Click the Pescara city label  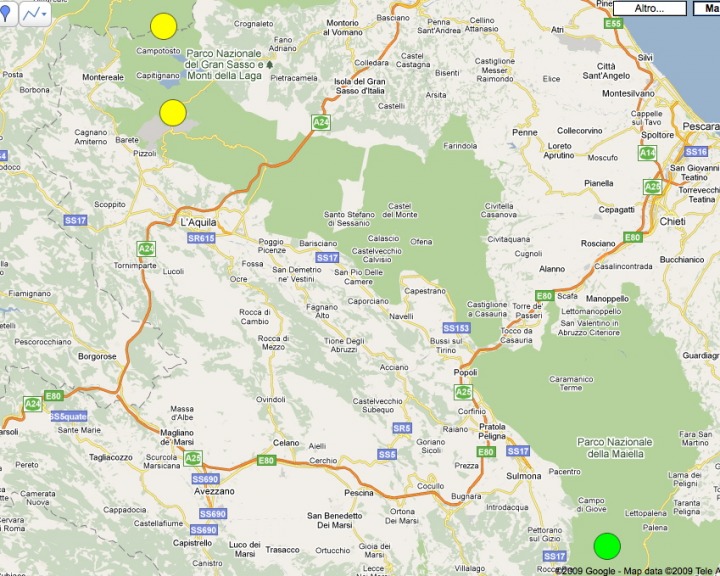(701, 126)
